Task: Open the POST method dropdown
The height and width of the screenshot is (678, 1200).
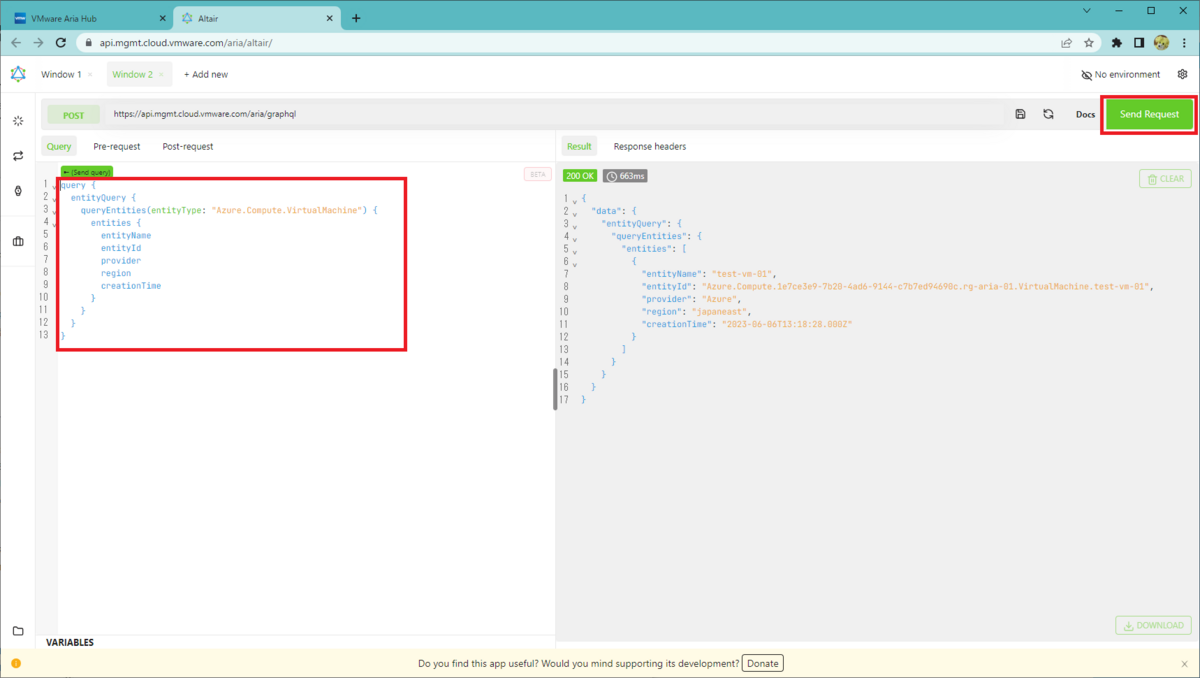Action: click(x=74, y=115)
